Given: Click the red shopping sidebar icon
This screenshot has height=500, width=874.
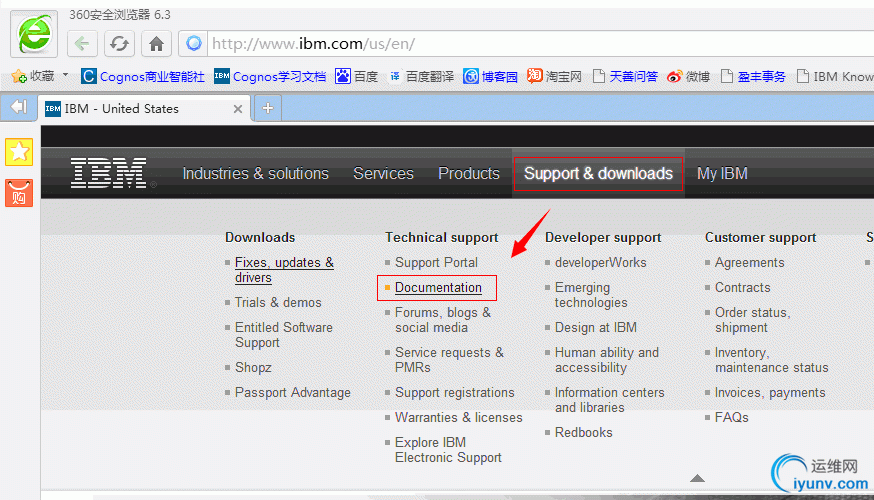Looking at the screenshot, I should pyautogui.click(x=19, y=193).
